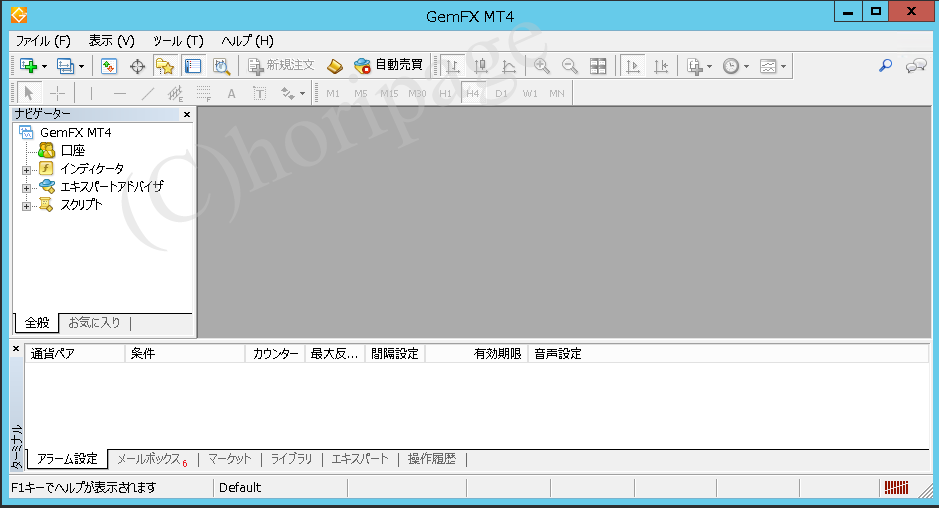Screen dimensions: 939x508
Task: Click the zoom in magnifier
Action: coord(541,66)
